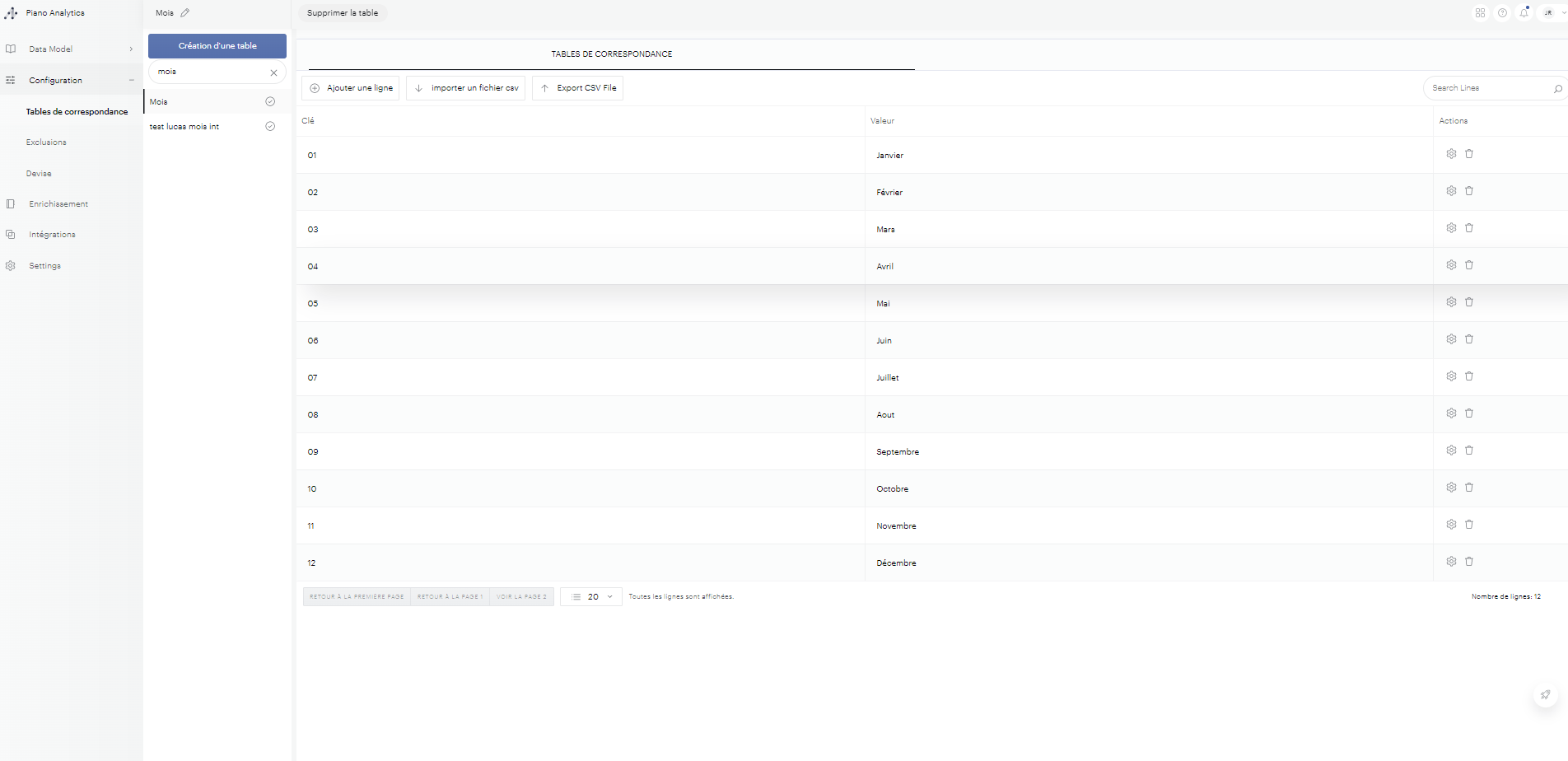Toggle the check circle for test lucas mois int
This screenshot has height=761, width=1568.
click(x=270, y=127)
